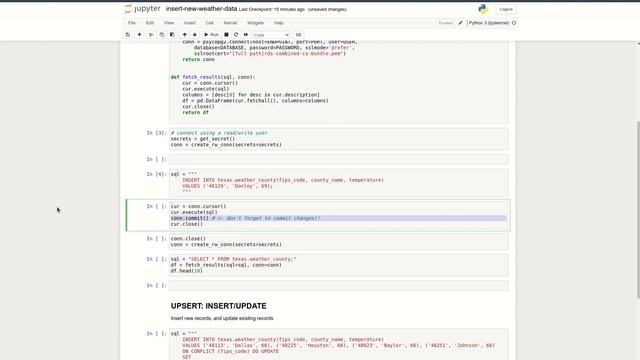Click the page vertical scrollbar

pyautogui.click(x=638, y=209)
